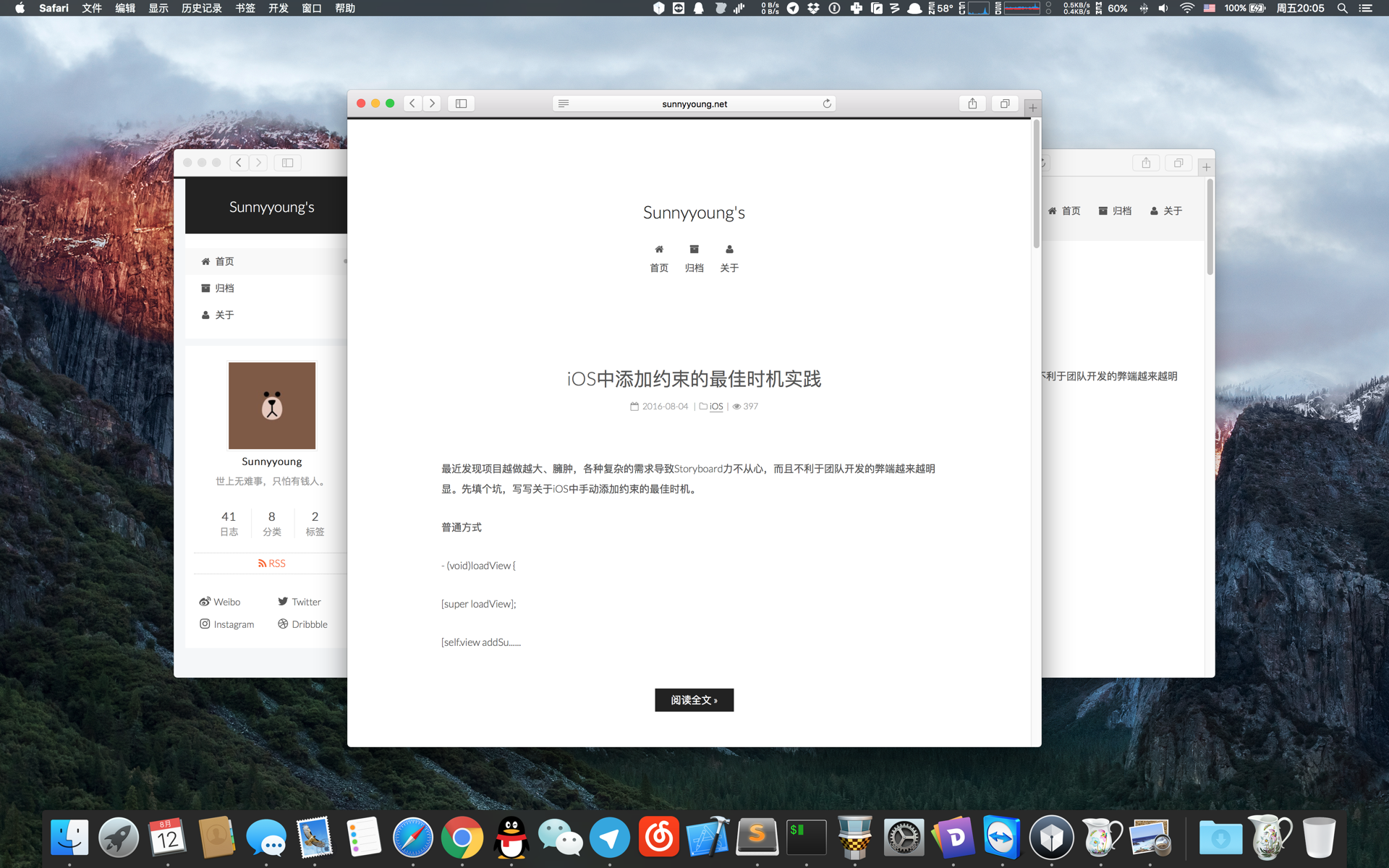Screen dimensions: 1389x868
Task: Click the share icon in Safari toolbar
Action: click(x=972, y=103)
